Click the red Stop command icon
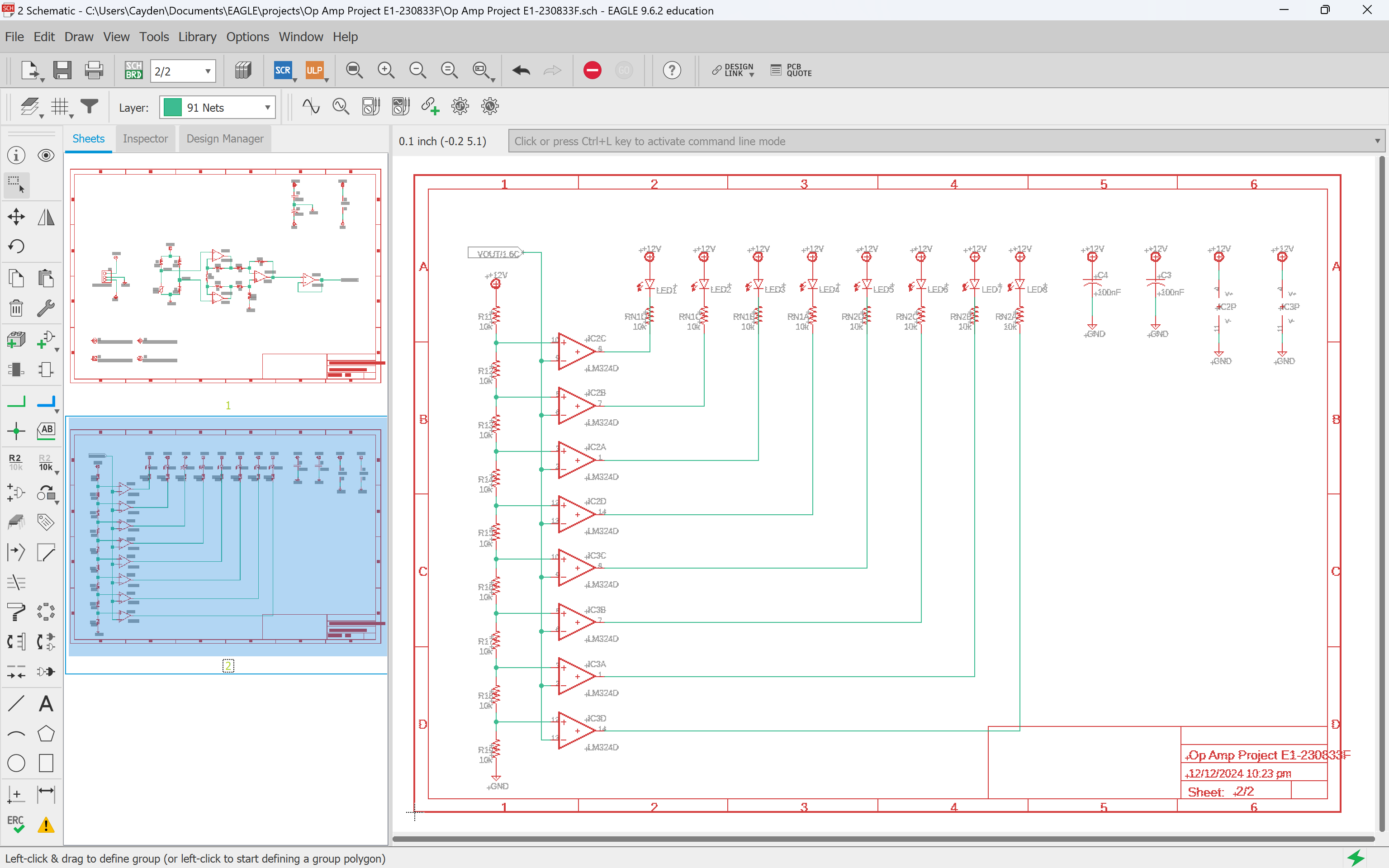 (x=593, y=71)
